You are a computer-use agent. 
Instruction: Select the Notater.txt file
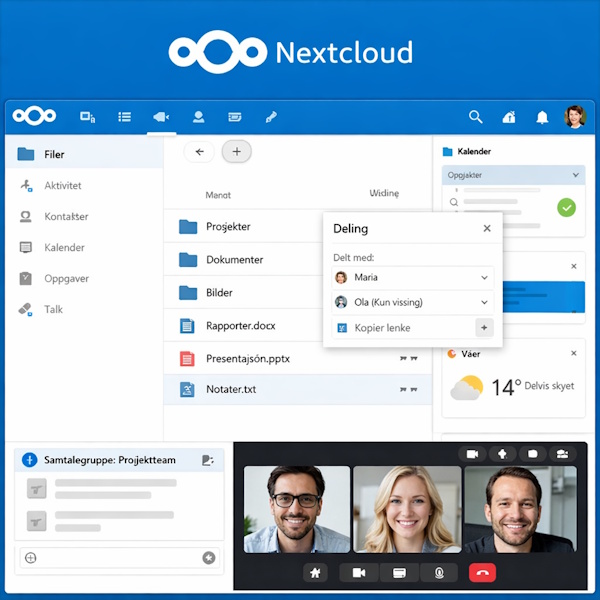pos(298,390)
